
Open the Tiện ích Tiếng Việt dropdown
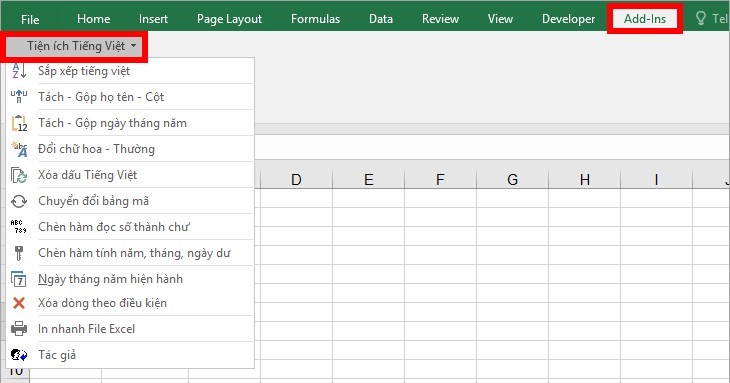[75, 46]
